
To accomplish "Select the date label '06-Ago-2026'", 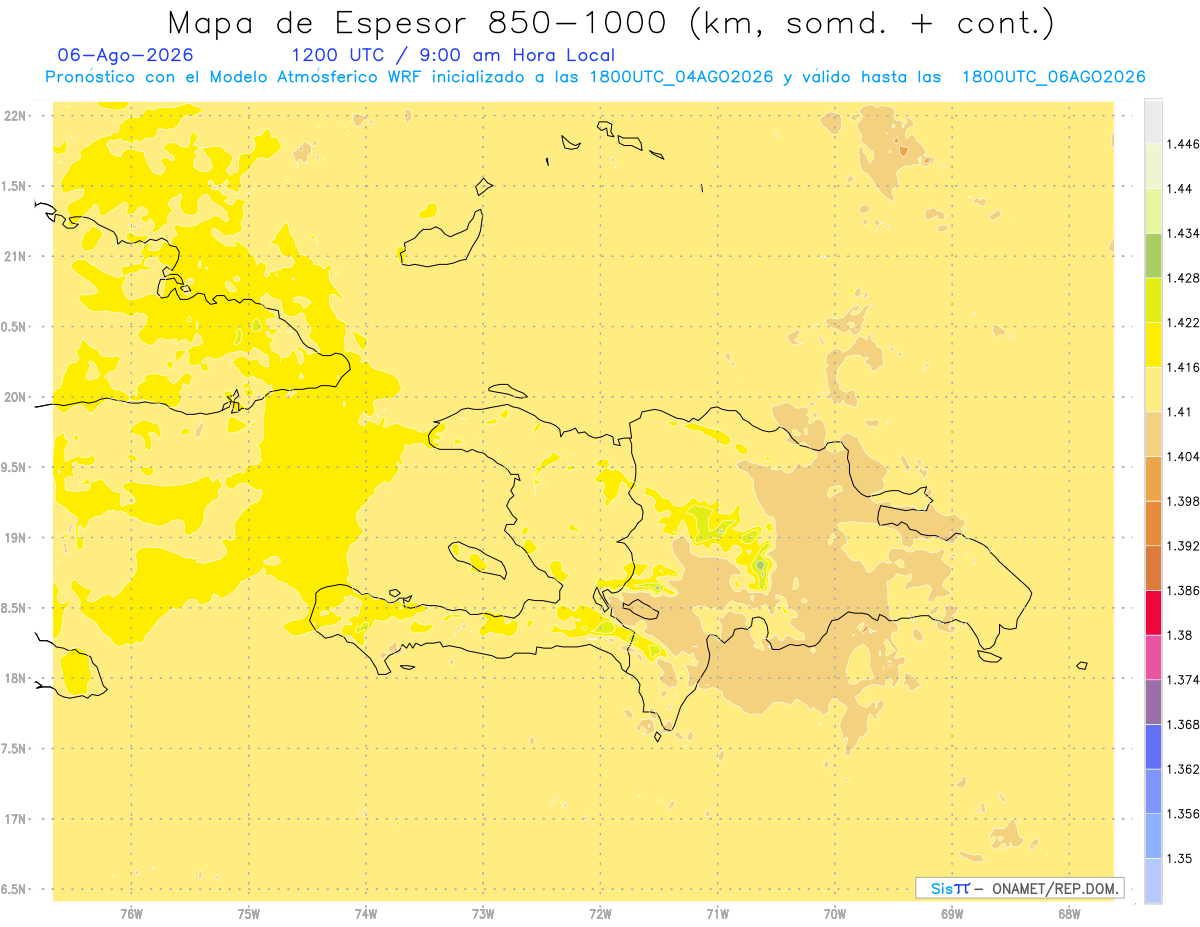I will coord(126,56).
